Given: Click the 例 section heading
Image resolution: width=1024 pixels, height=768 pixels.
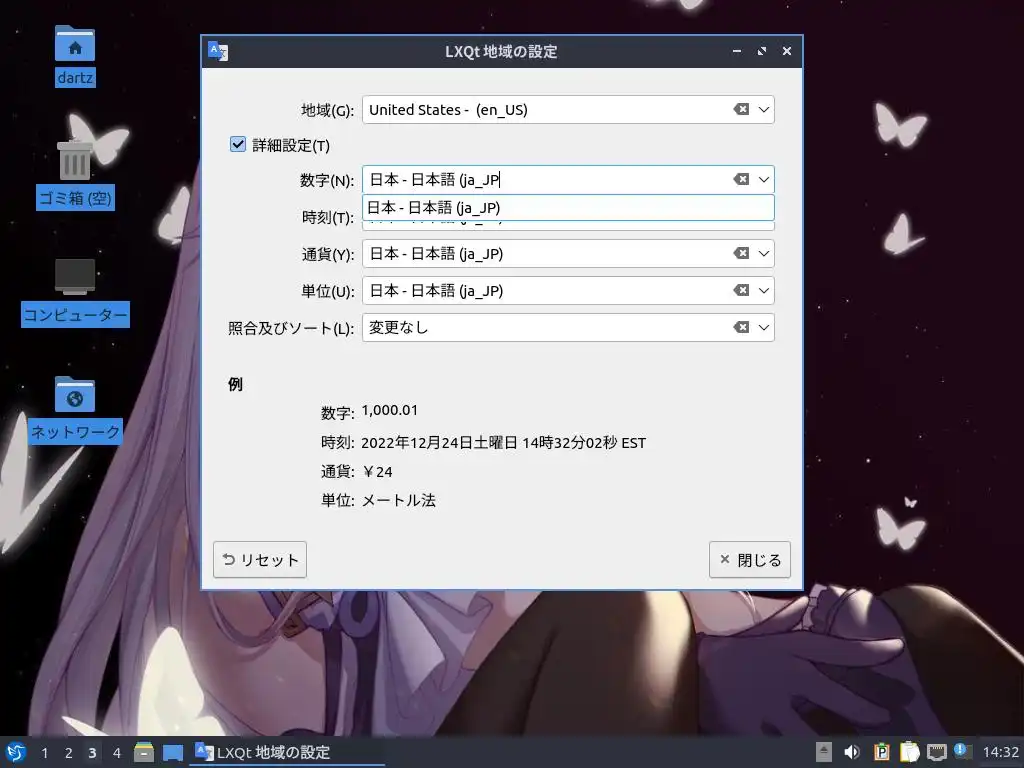Looking at the screenshot, I should point(235,384).
